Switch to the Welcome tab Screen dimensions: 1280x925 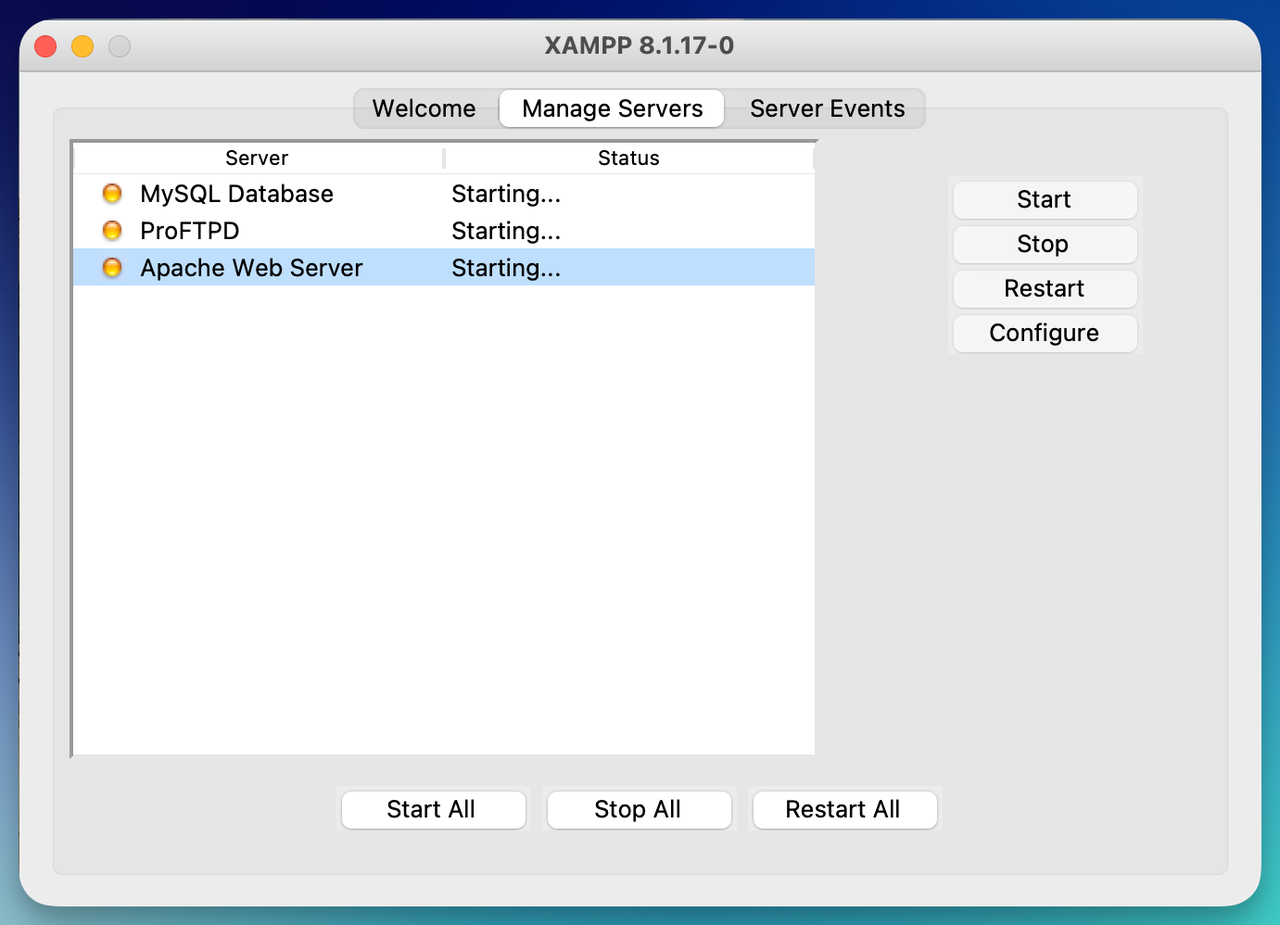(425, 109)
